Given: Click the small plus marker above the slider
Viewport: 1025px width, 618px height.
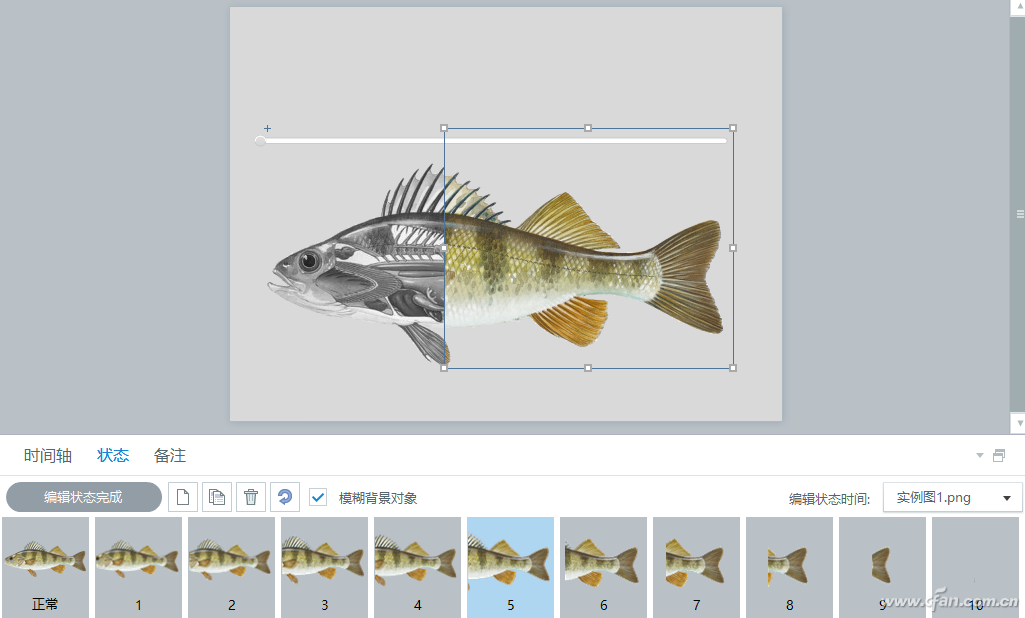Looking at the screenshot, I should (267, 129).
